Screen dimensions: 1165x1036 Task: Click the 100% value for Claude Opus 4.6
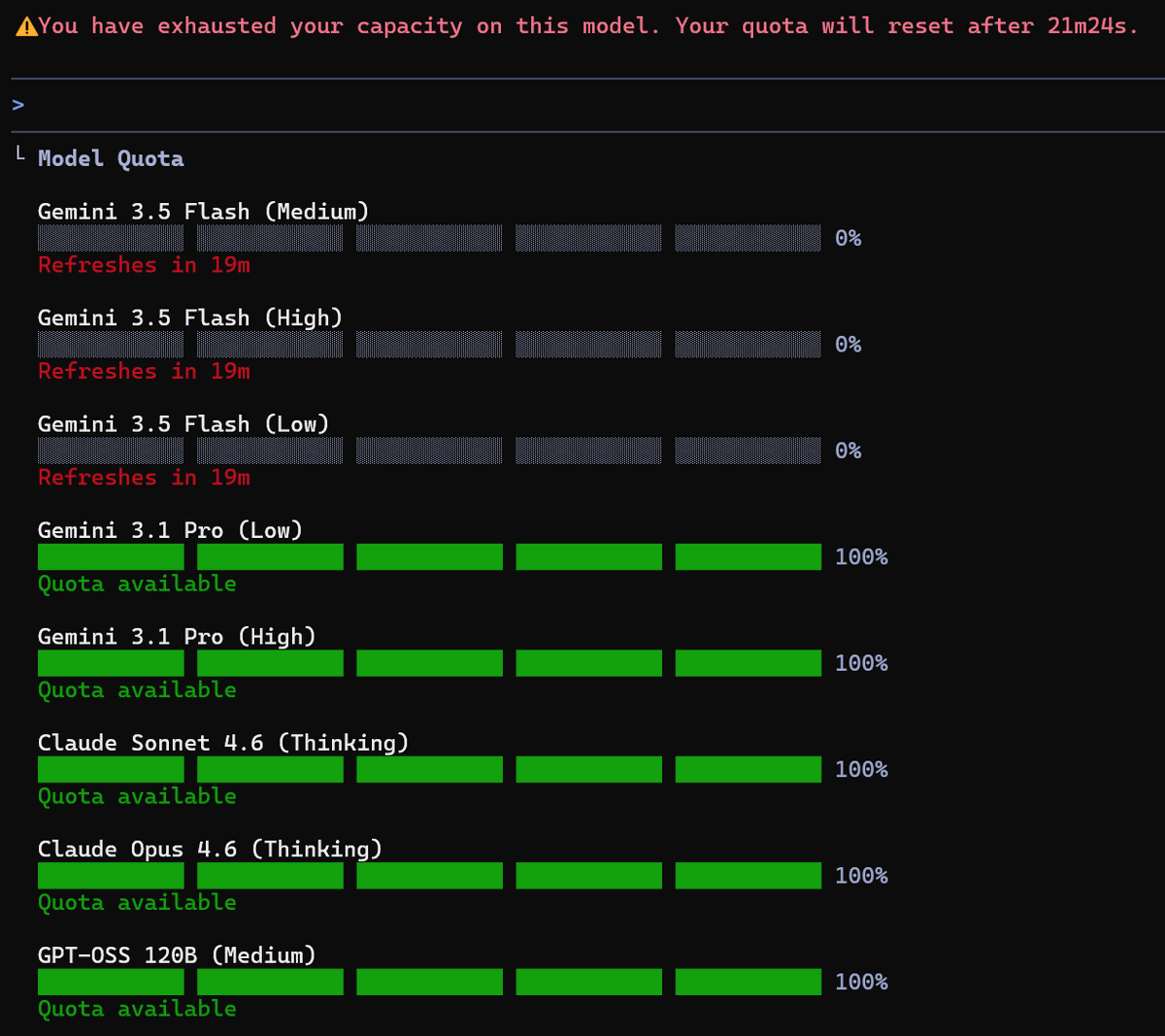(861, 876)
